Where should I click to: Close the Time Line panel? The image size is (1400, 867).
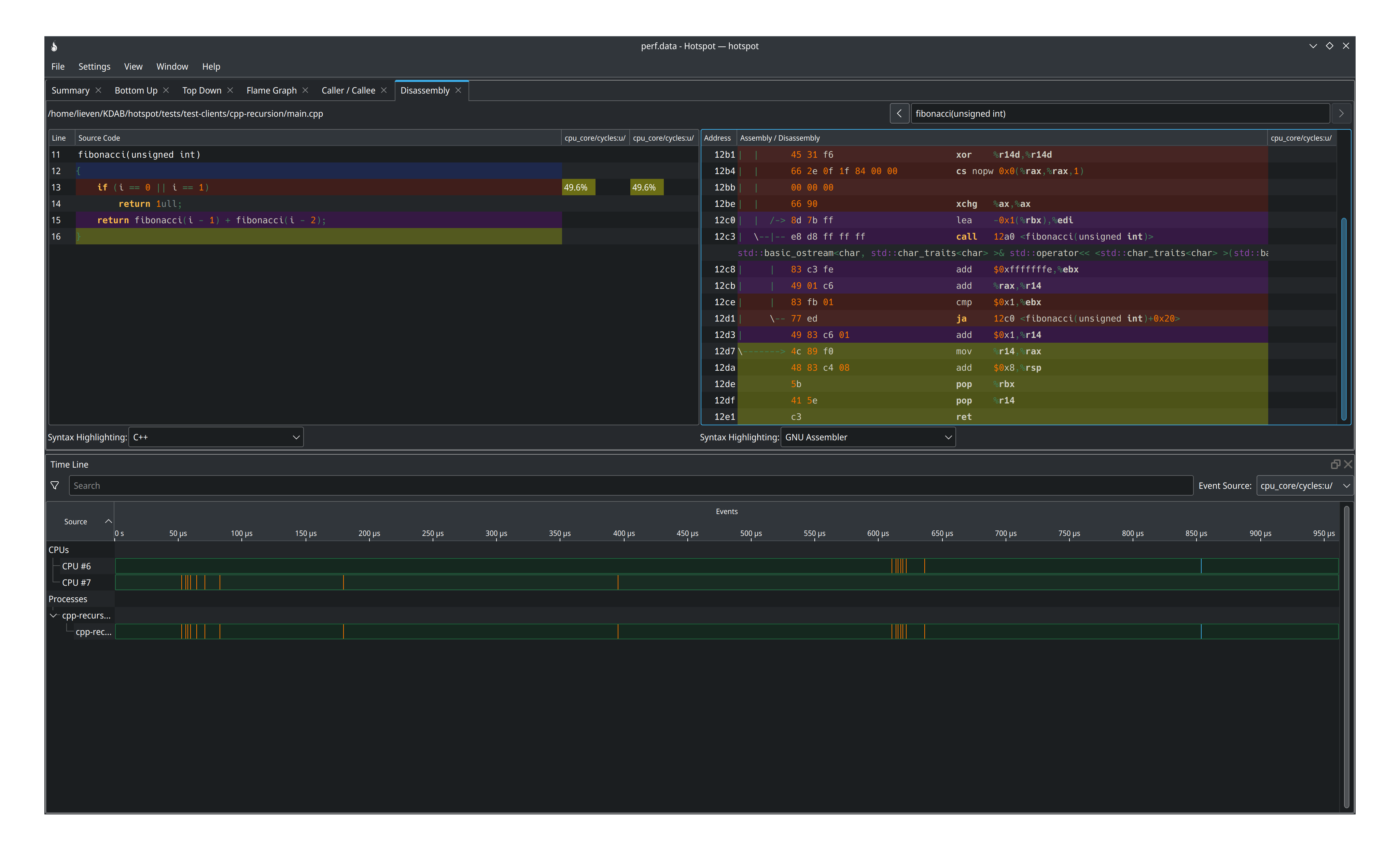pos(1348,465)
